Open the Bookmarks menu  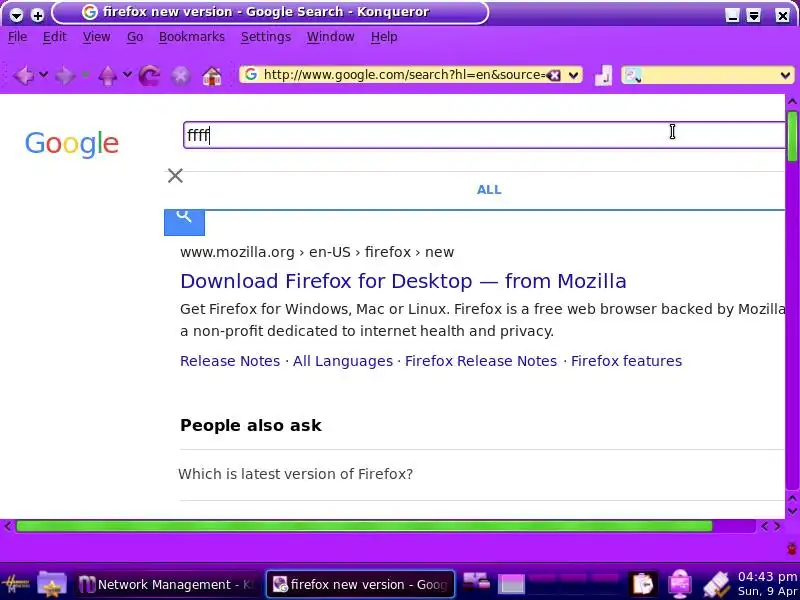coord(192,37)
